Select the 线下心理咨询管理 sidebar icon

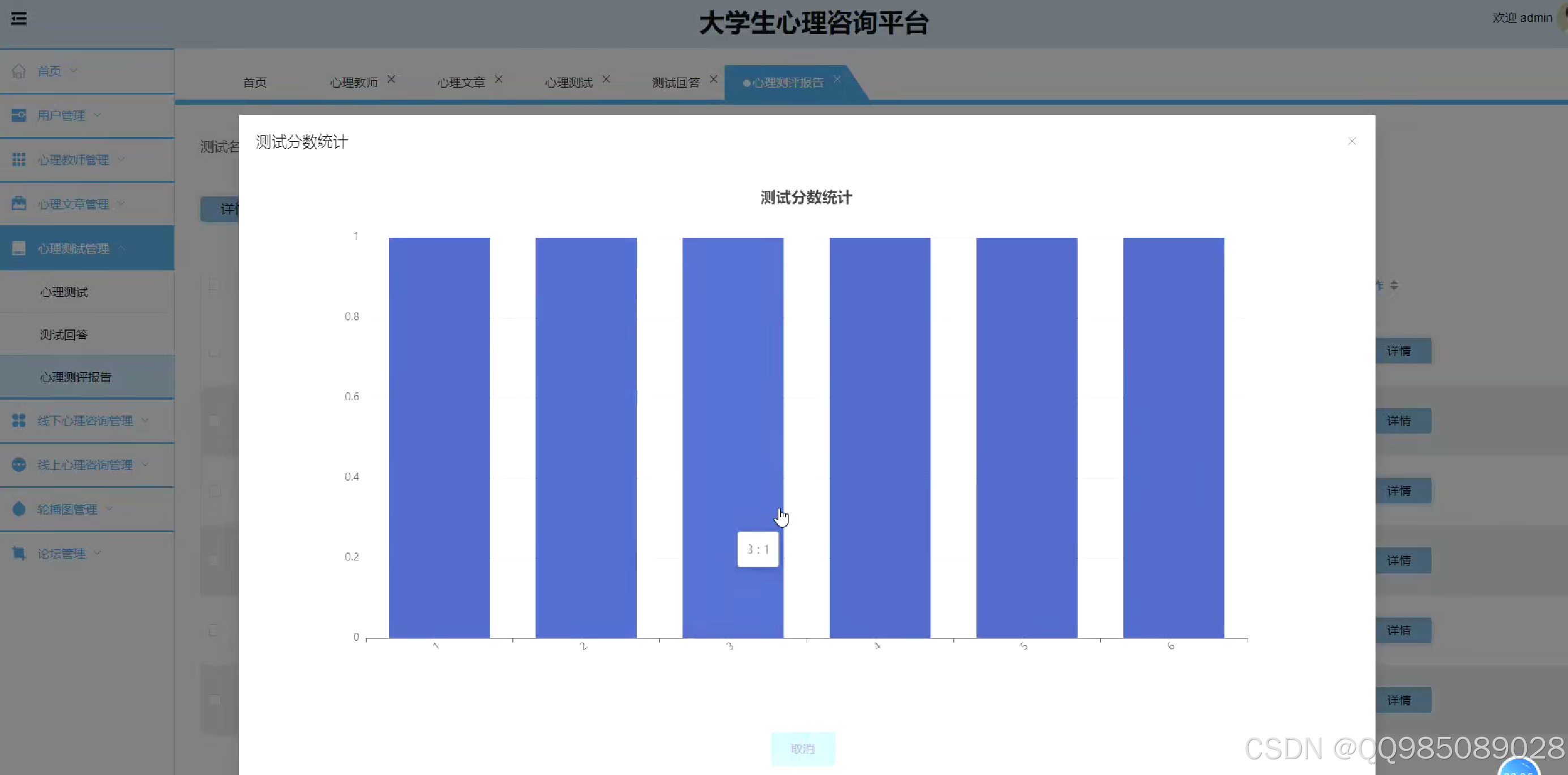18,420
